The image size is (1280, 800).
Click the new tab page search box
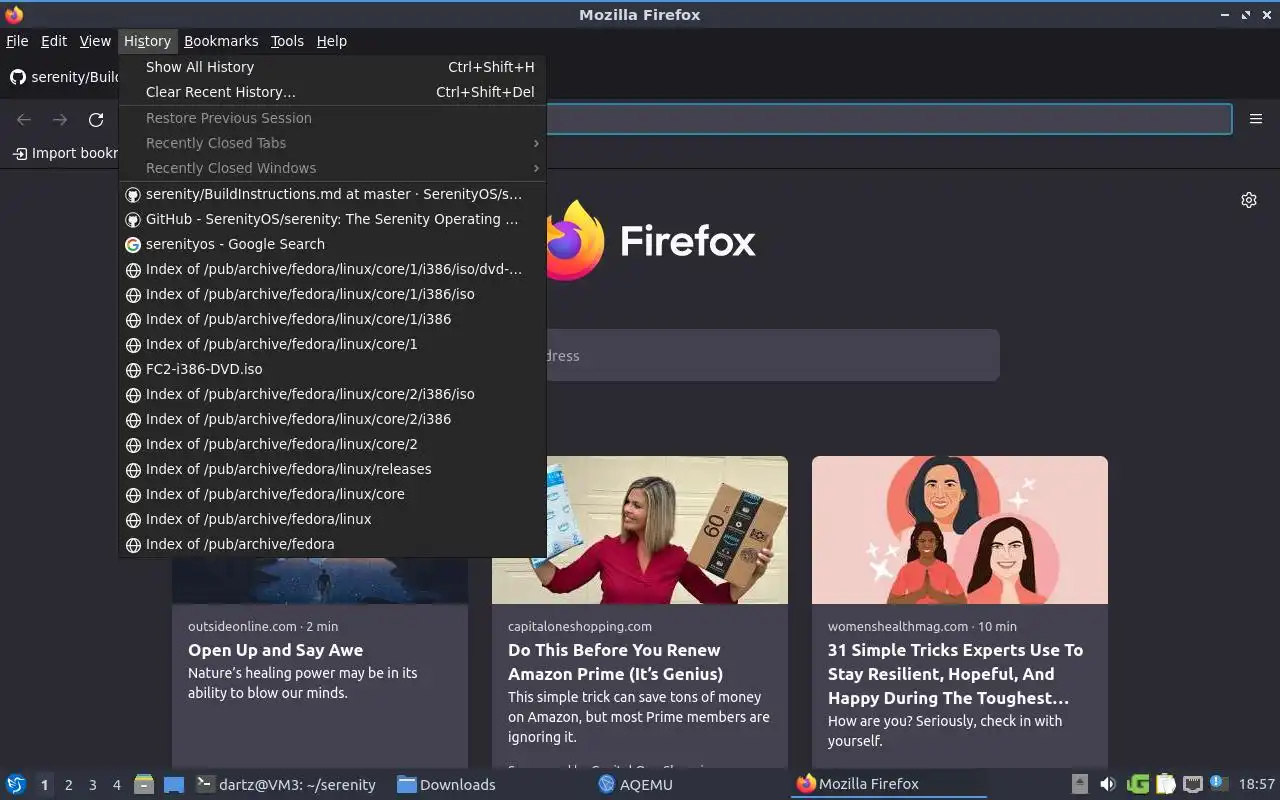[x=772, y=355]
